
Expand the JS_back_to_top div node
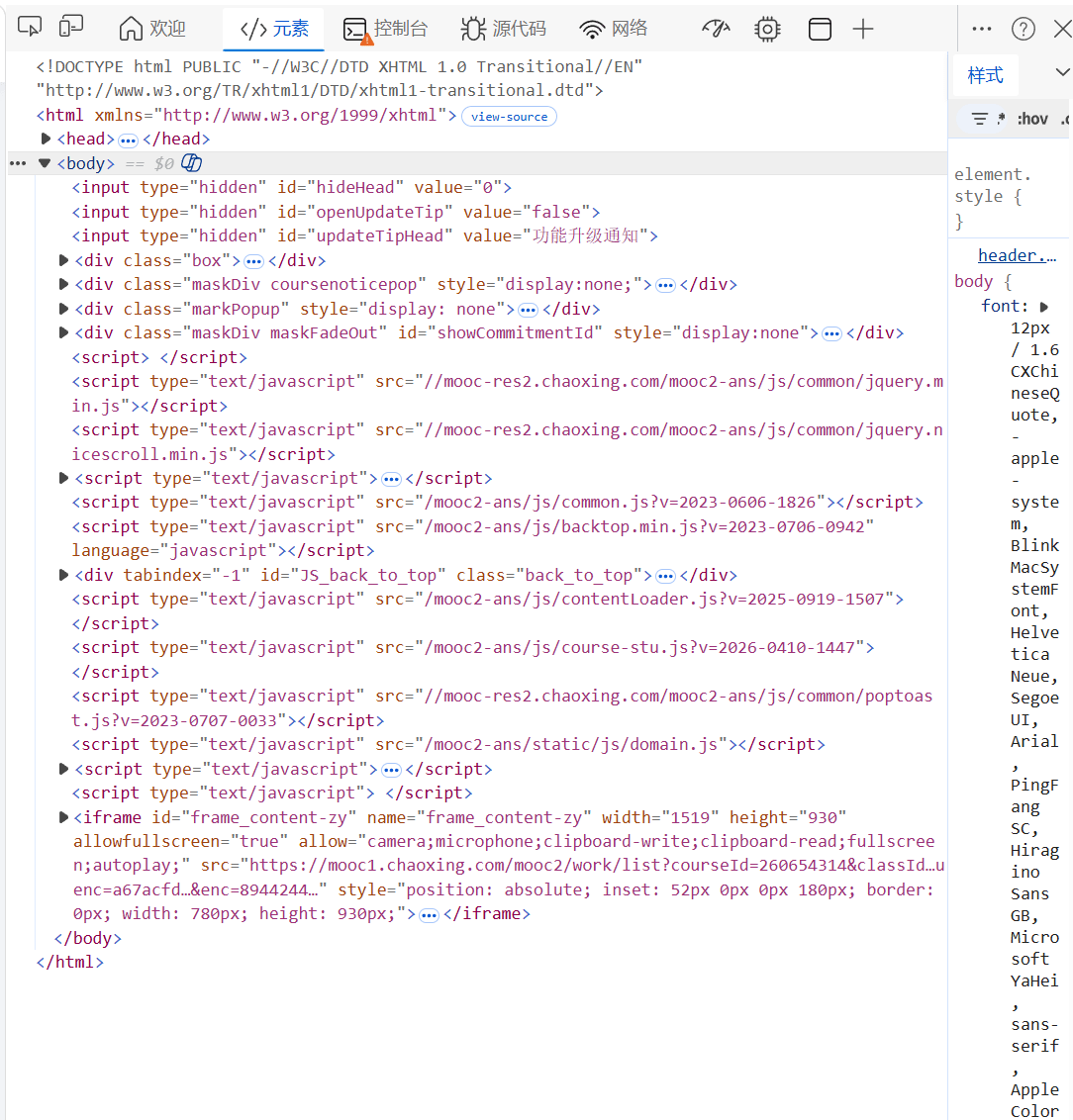coord(63,574)
